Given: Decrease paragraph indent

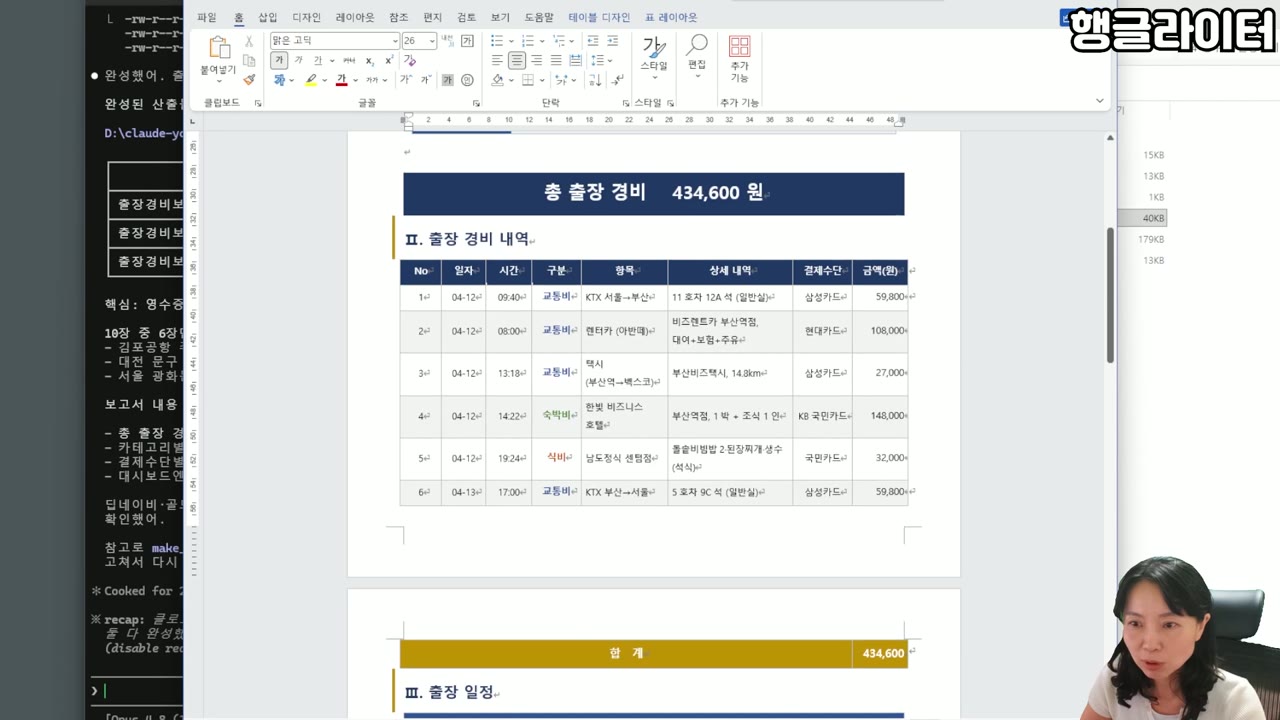Looking at the screenshot, I should 593,41.
